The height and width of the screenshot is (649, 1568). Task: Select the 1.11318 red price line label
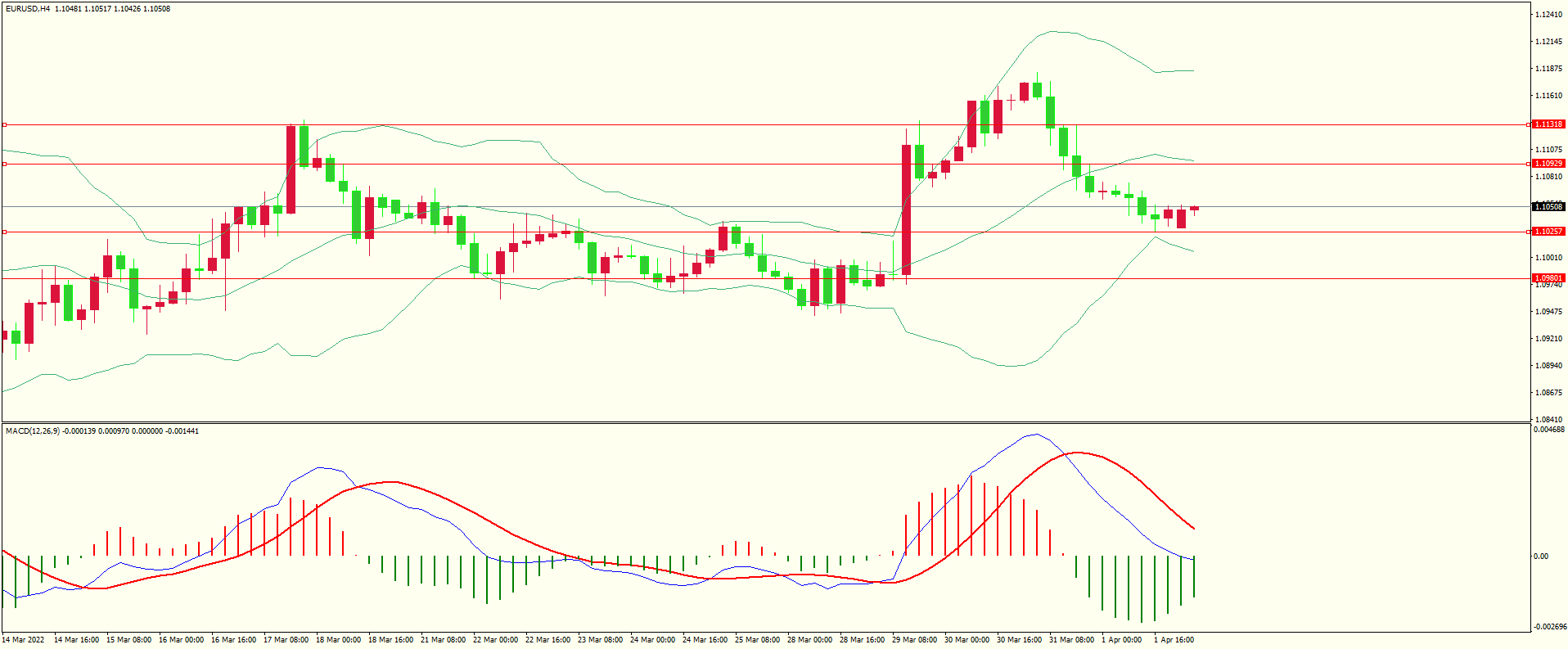1548,124
